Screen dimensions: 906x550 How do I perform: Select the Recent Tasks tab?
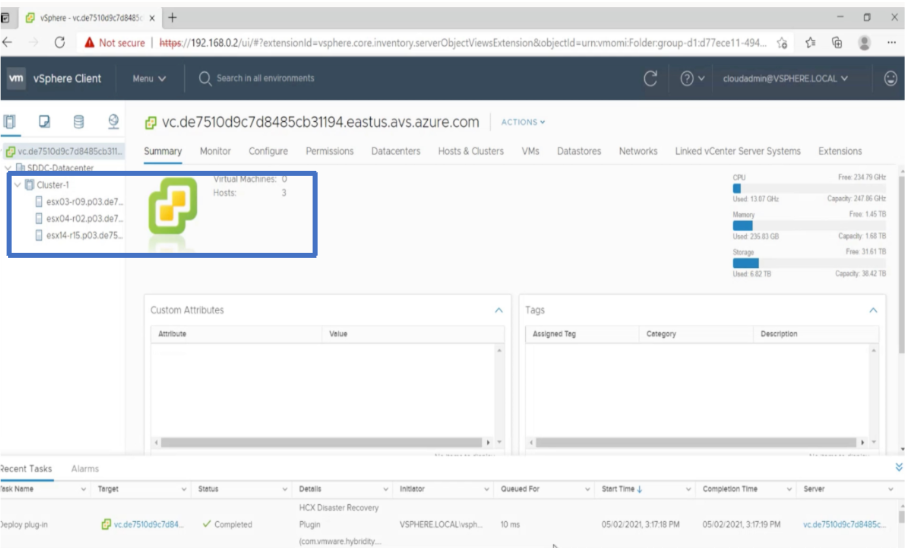[26, 469]
